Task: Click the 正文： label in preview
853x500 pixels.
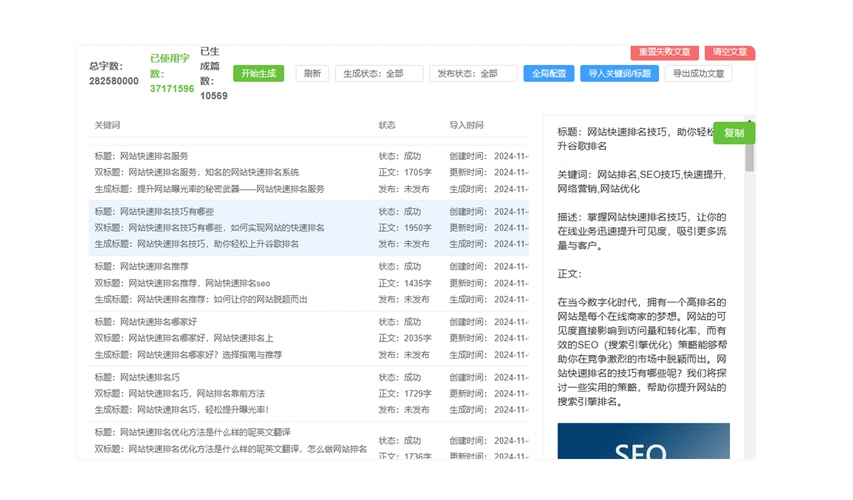Action: click(569, 274)
